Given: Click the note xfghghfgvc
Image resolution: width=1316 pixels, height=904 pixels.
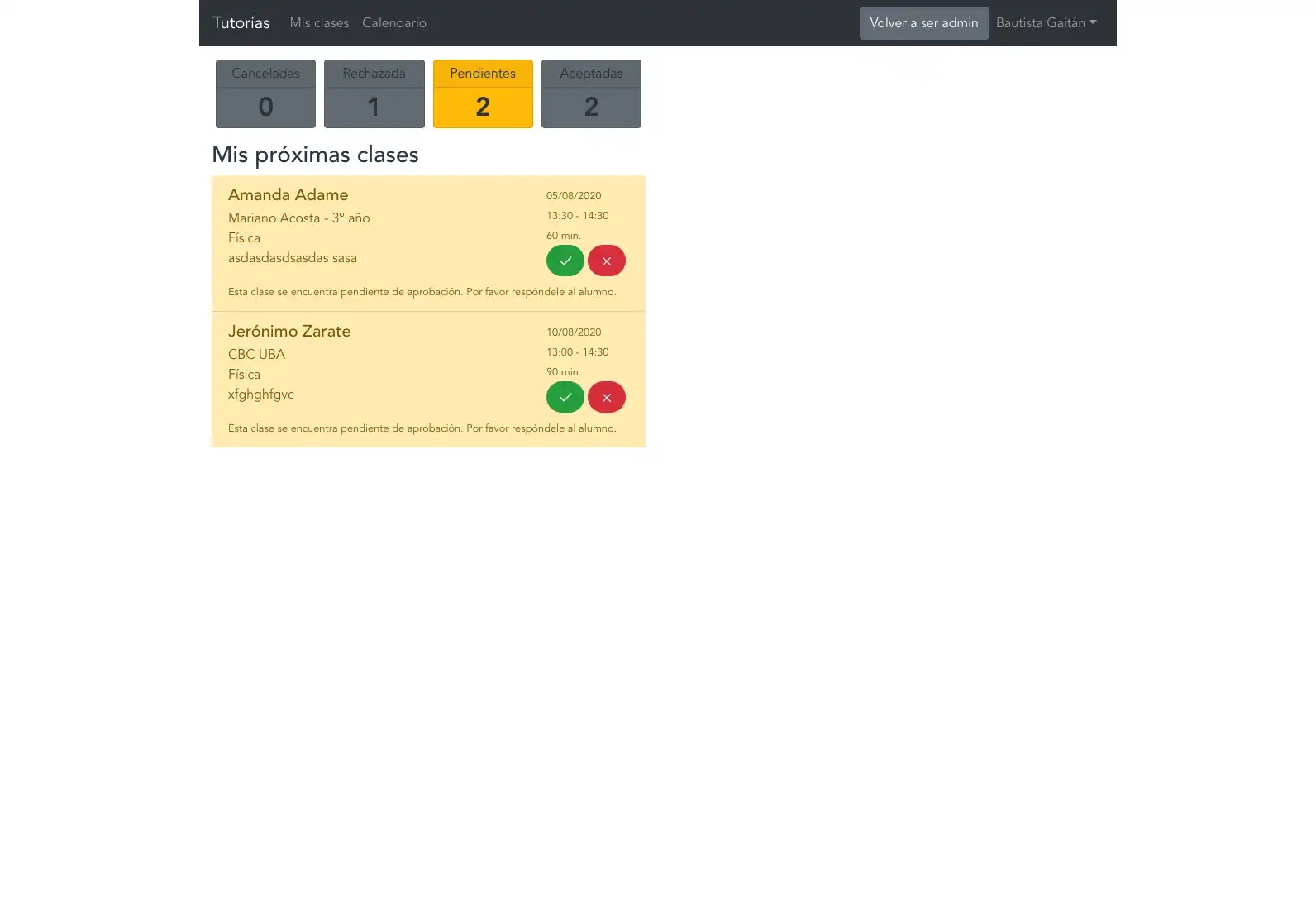Looking at the screenshot, I should (260, 395).
